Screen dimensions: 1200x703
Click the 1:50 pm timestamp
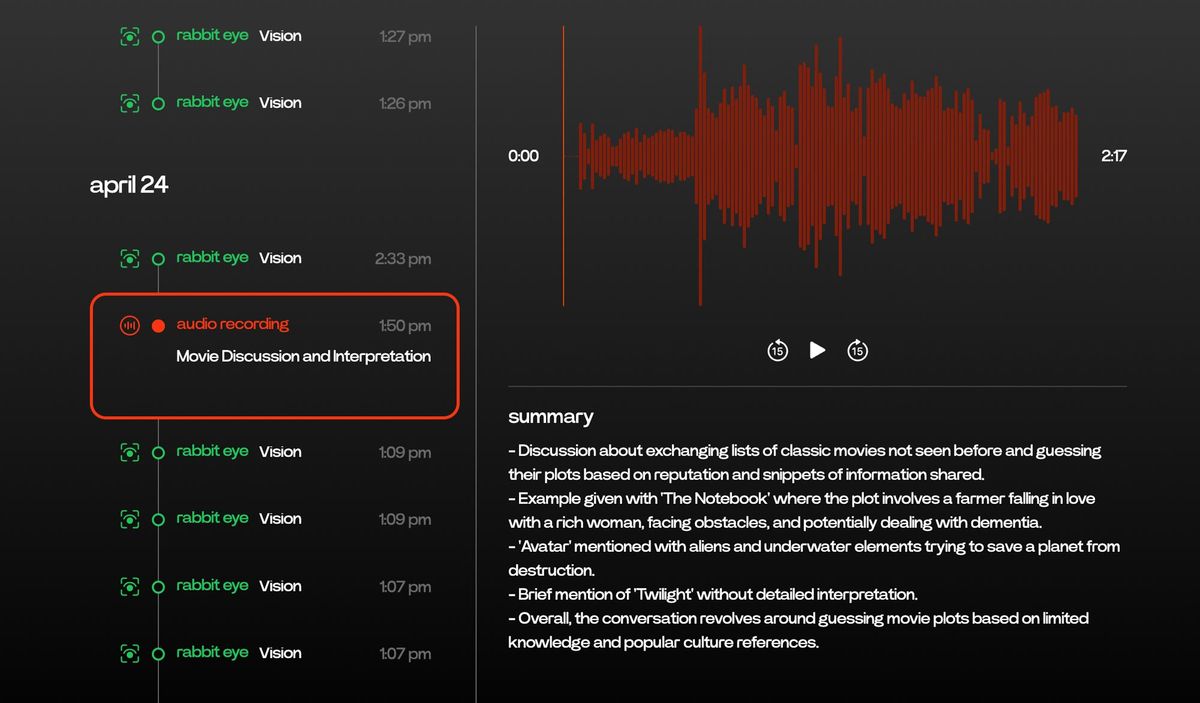point(405,325)
